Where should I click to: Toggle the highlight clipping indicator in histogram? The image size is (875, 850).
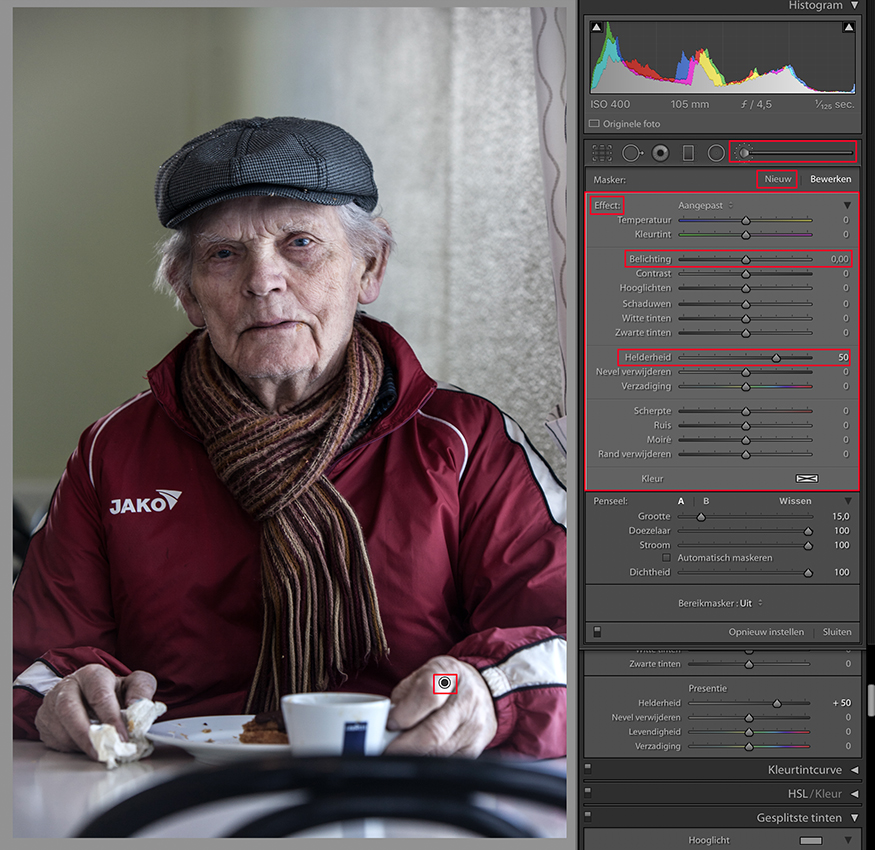click(849, 27)
